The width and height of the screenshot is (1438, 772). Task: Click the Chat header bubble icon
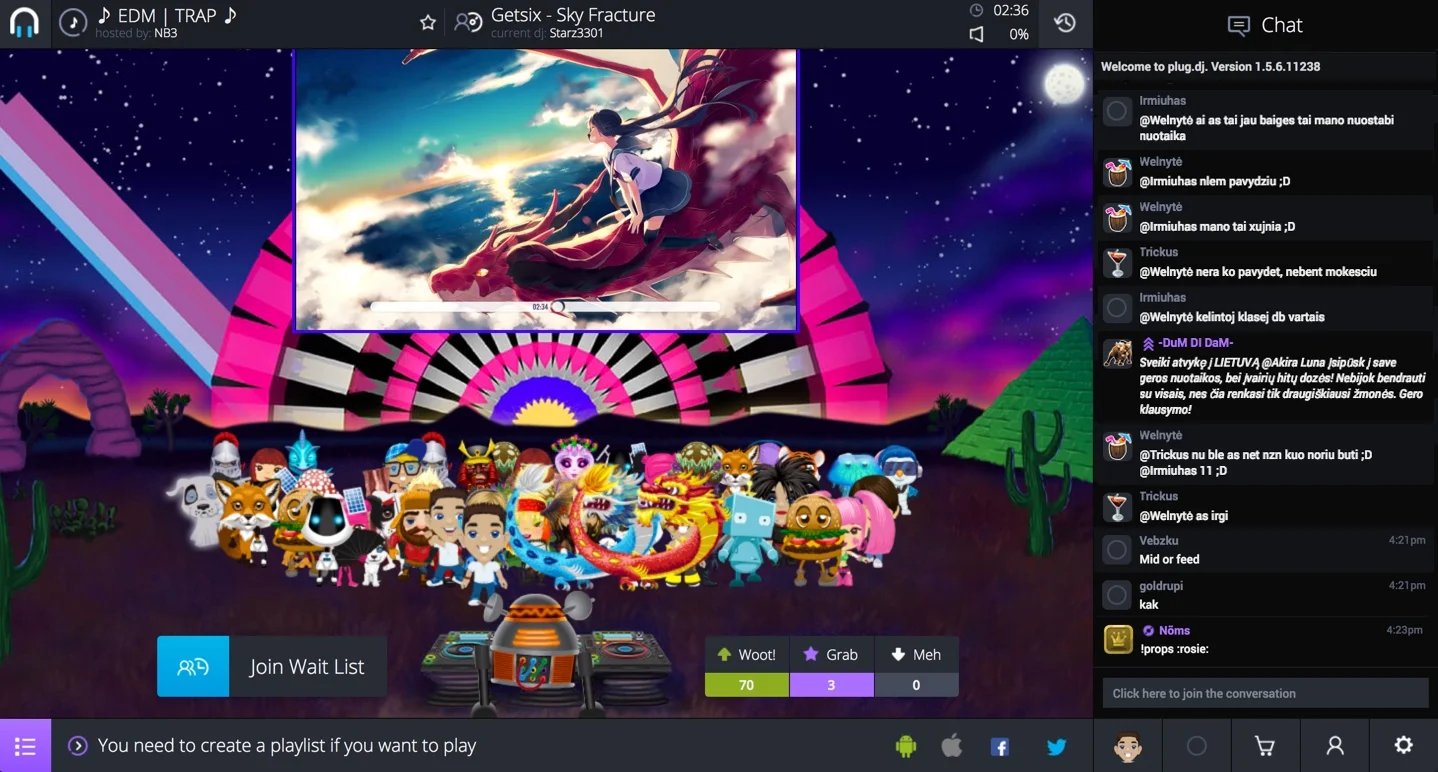1238,25
